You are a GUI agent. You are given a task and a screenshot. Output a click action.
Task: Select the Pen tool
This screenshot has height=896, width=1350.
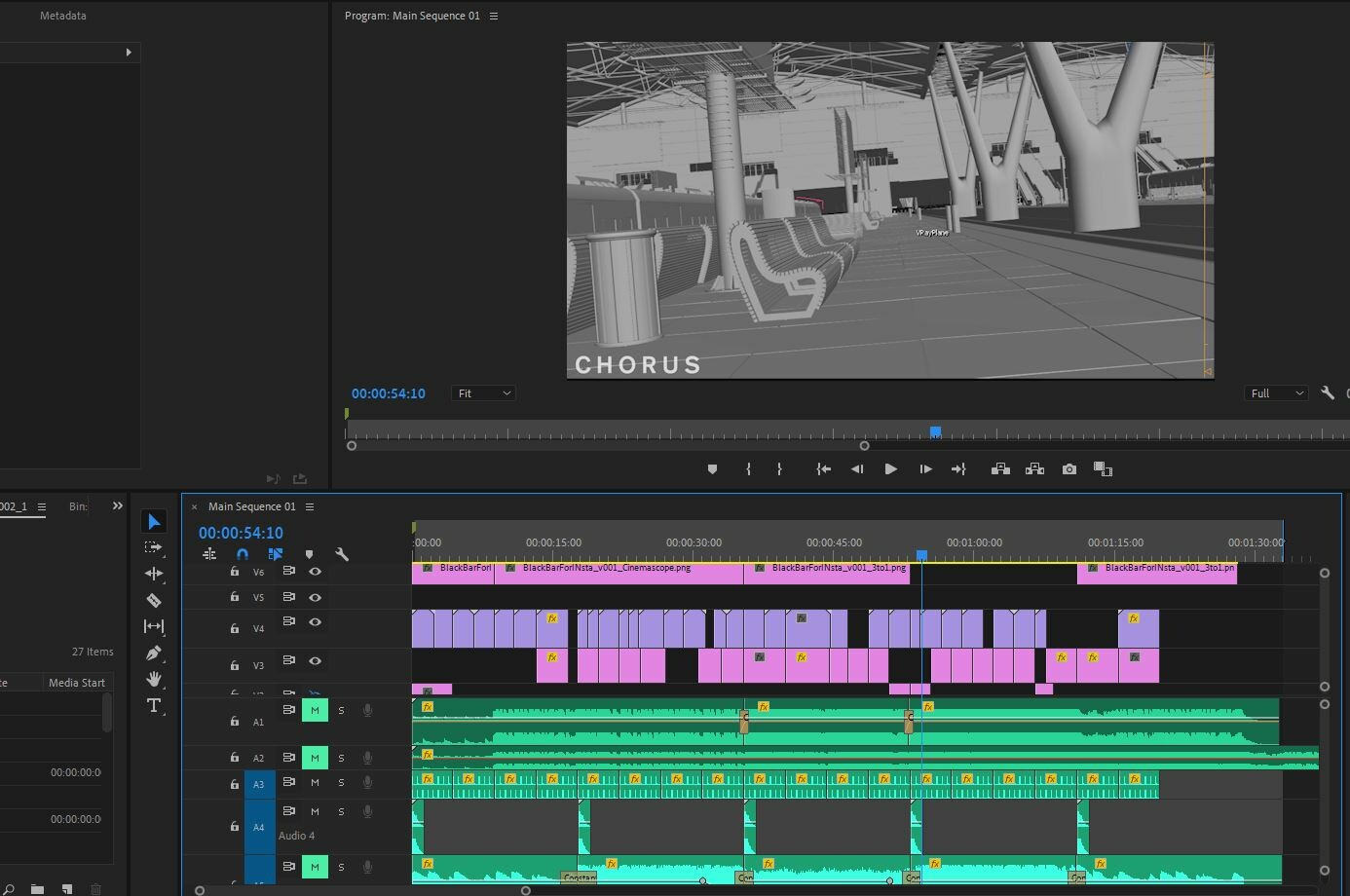(154, 653)
